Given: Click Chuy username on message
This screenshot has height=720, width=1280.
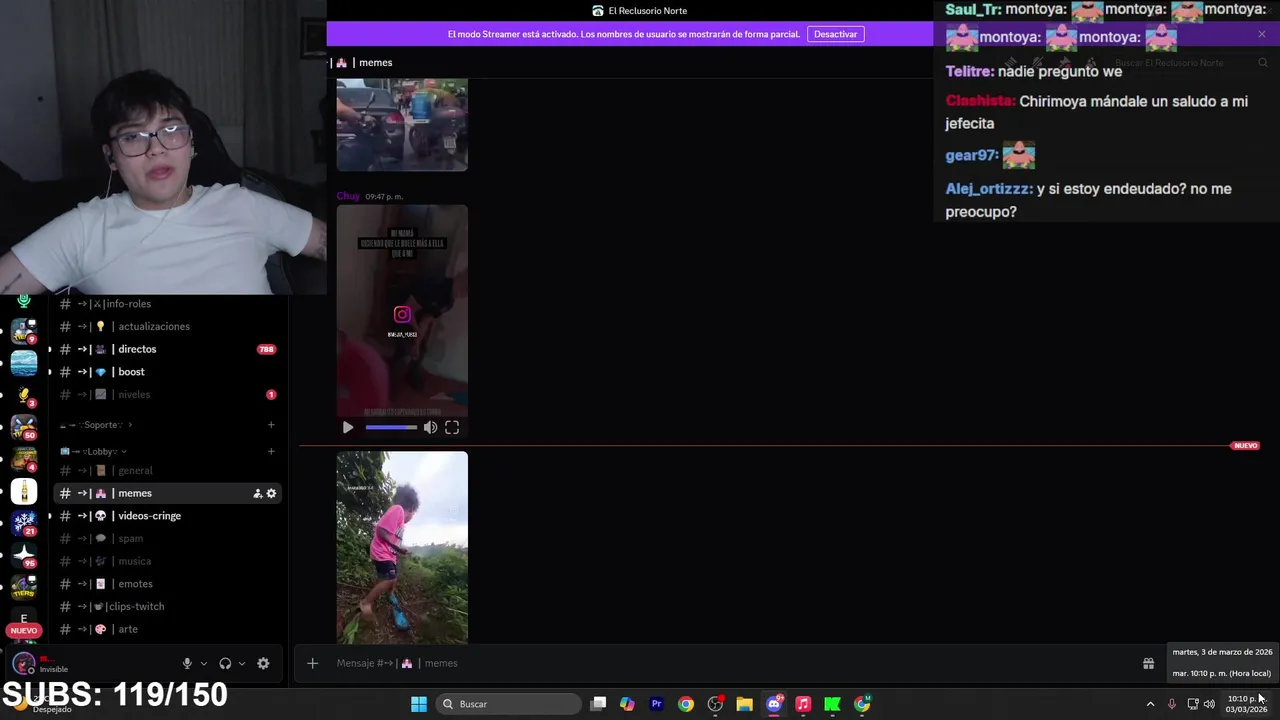Looking at the screenshot, I should tap(348, 196).
